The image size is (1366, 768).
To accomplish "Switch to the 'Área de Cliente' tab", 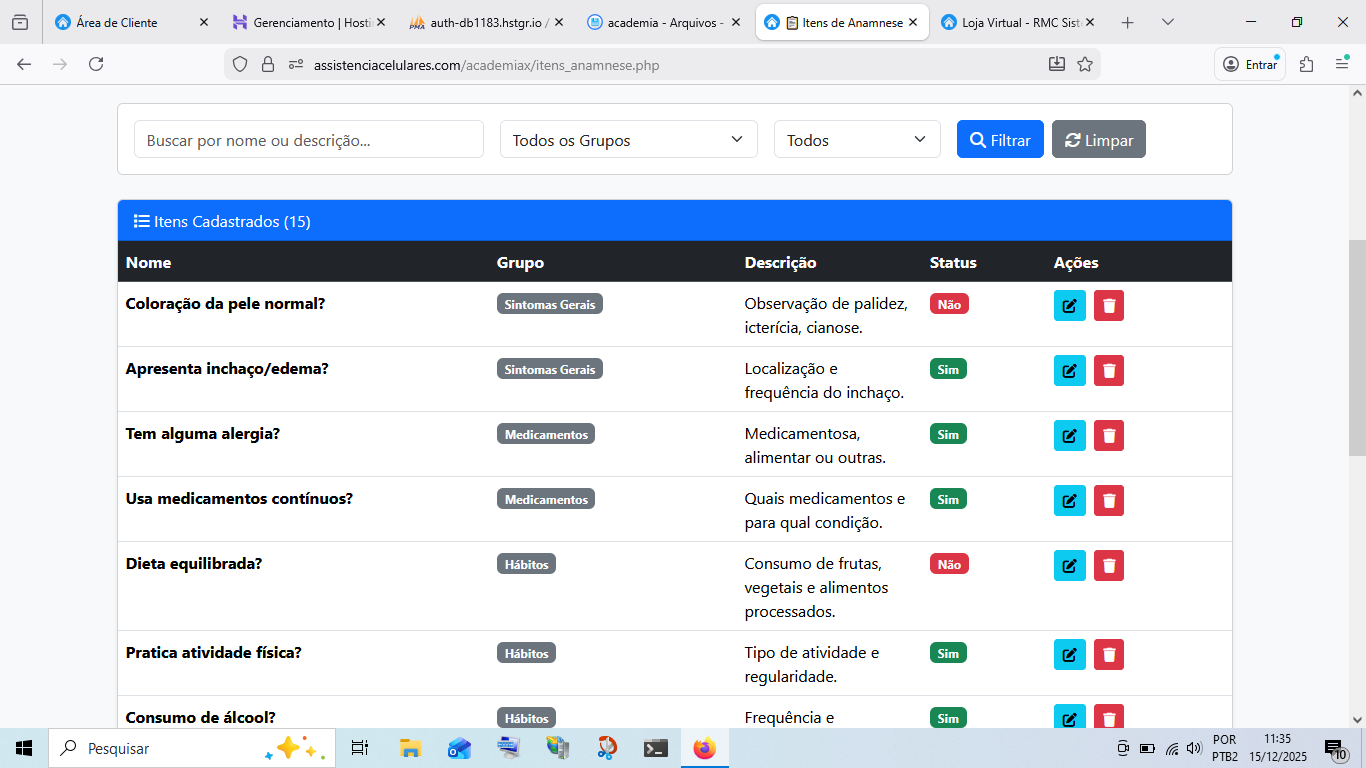I will click(x=118, y=22).
